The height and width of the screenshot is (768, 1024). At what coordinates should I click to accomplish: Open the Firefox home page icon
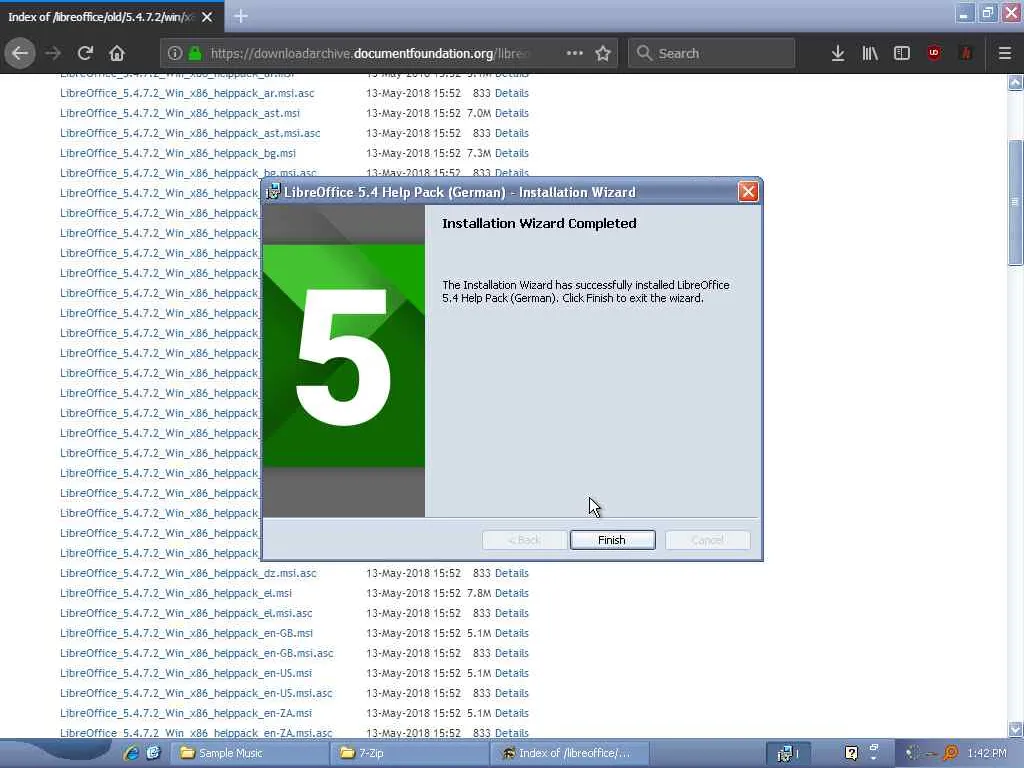tap(117, 53)
